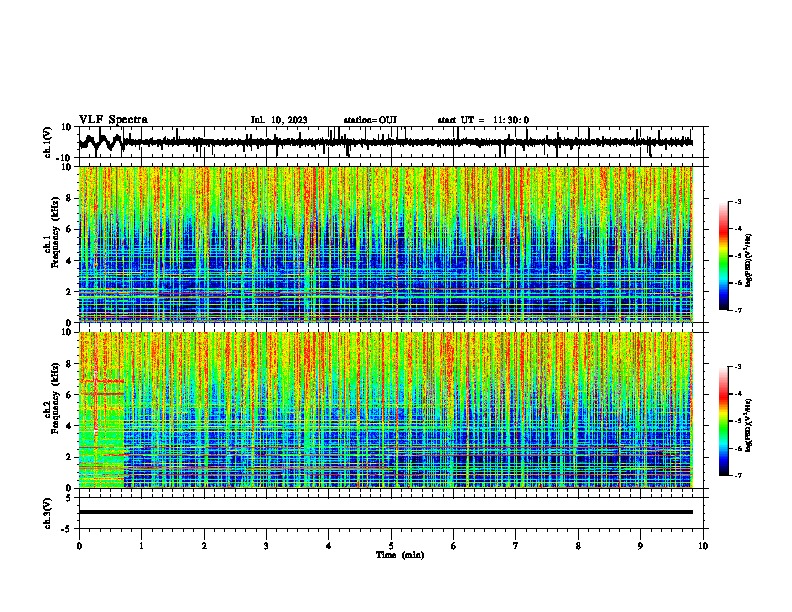
Task: Click the "station=OUI" header label
Action: 370,120
